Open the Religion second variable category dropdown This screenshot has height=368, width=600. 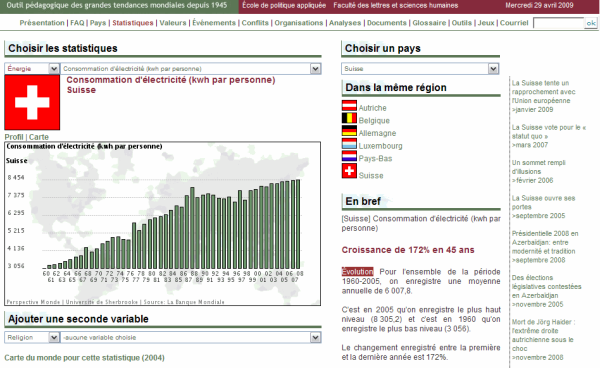[x=32, y=337]
